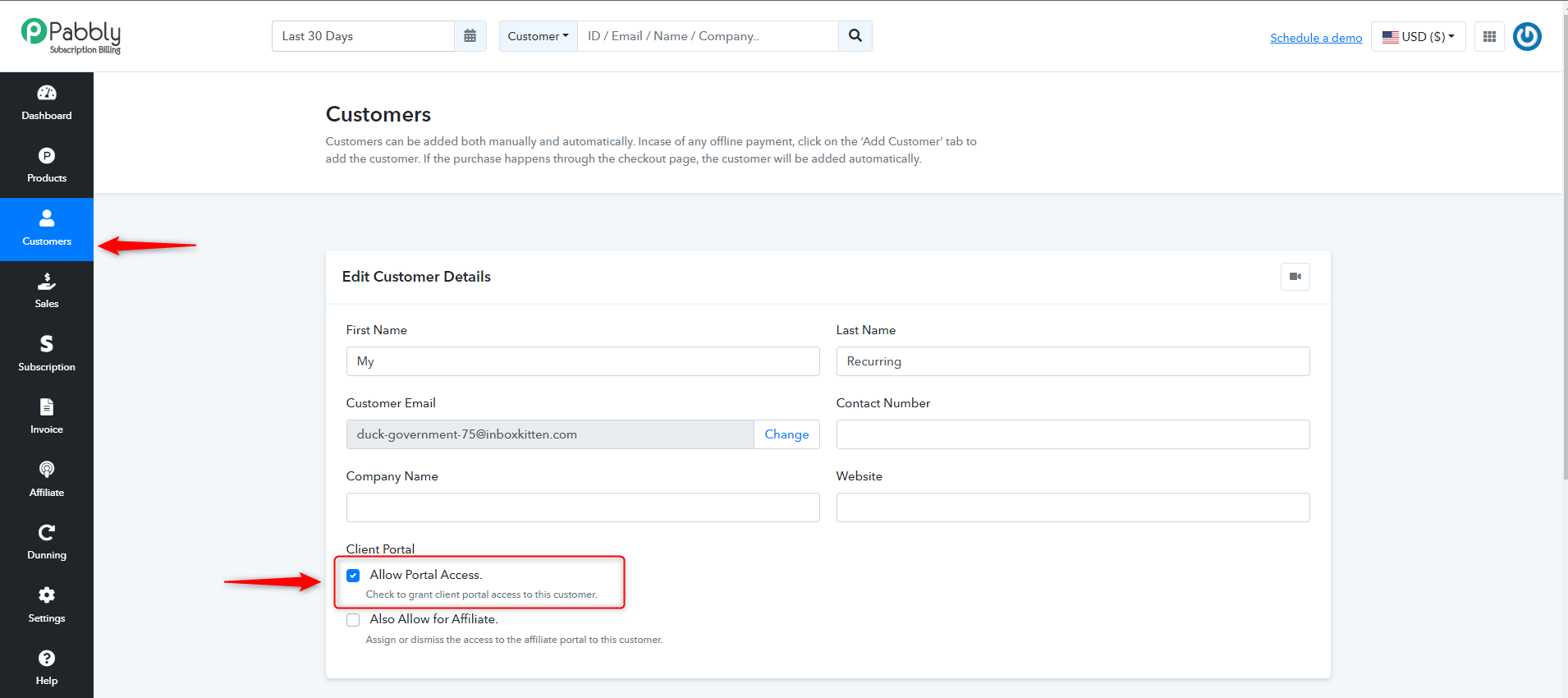The image size is (1568, 698).
Task: Click the Schedule a demo link
Action: [1316, 38]
